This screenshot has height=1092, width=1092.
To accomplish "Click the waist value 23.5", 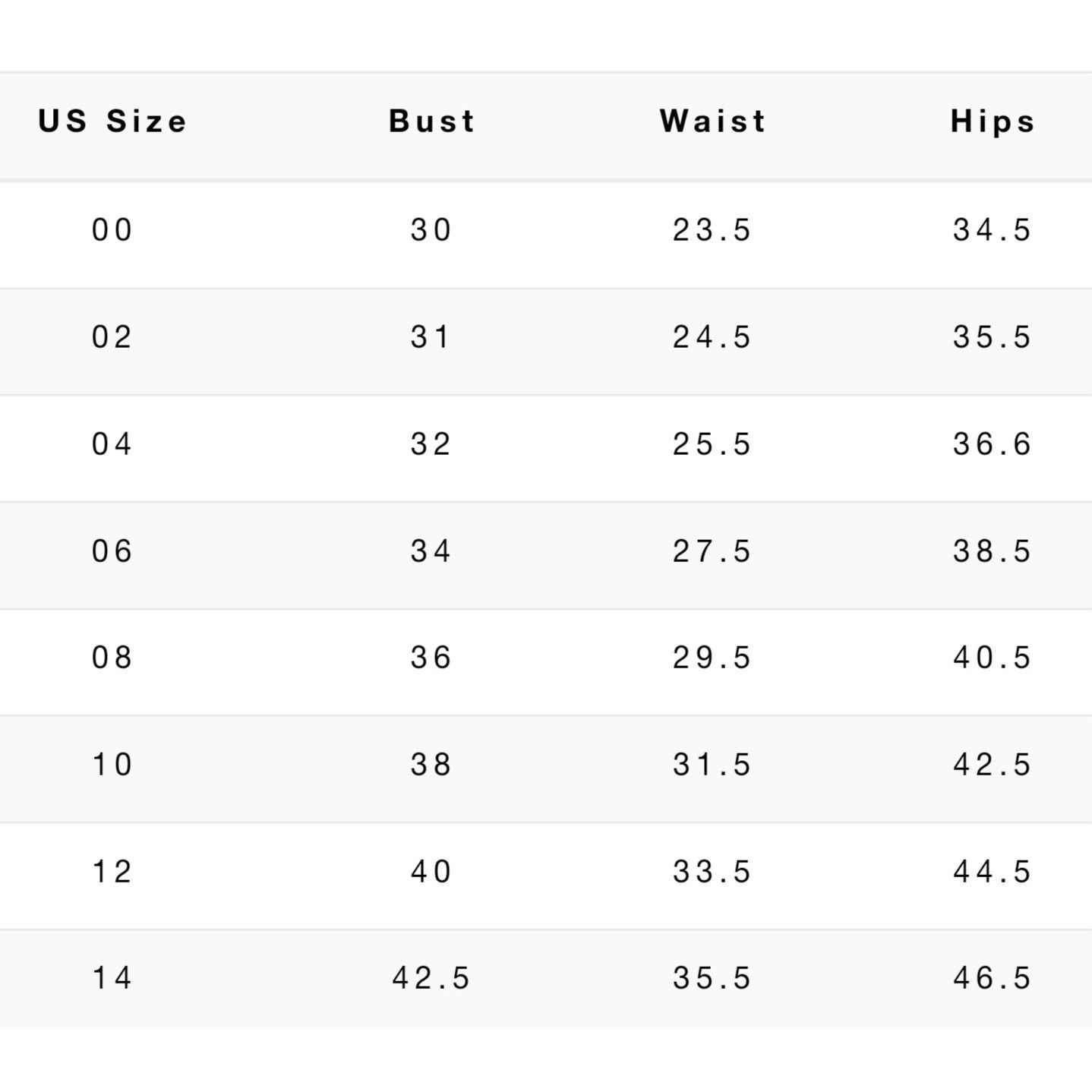I will point(712,230).
